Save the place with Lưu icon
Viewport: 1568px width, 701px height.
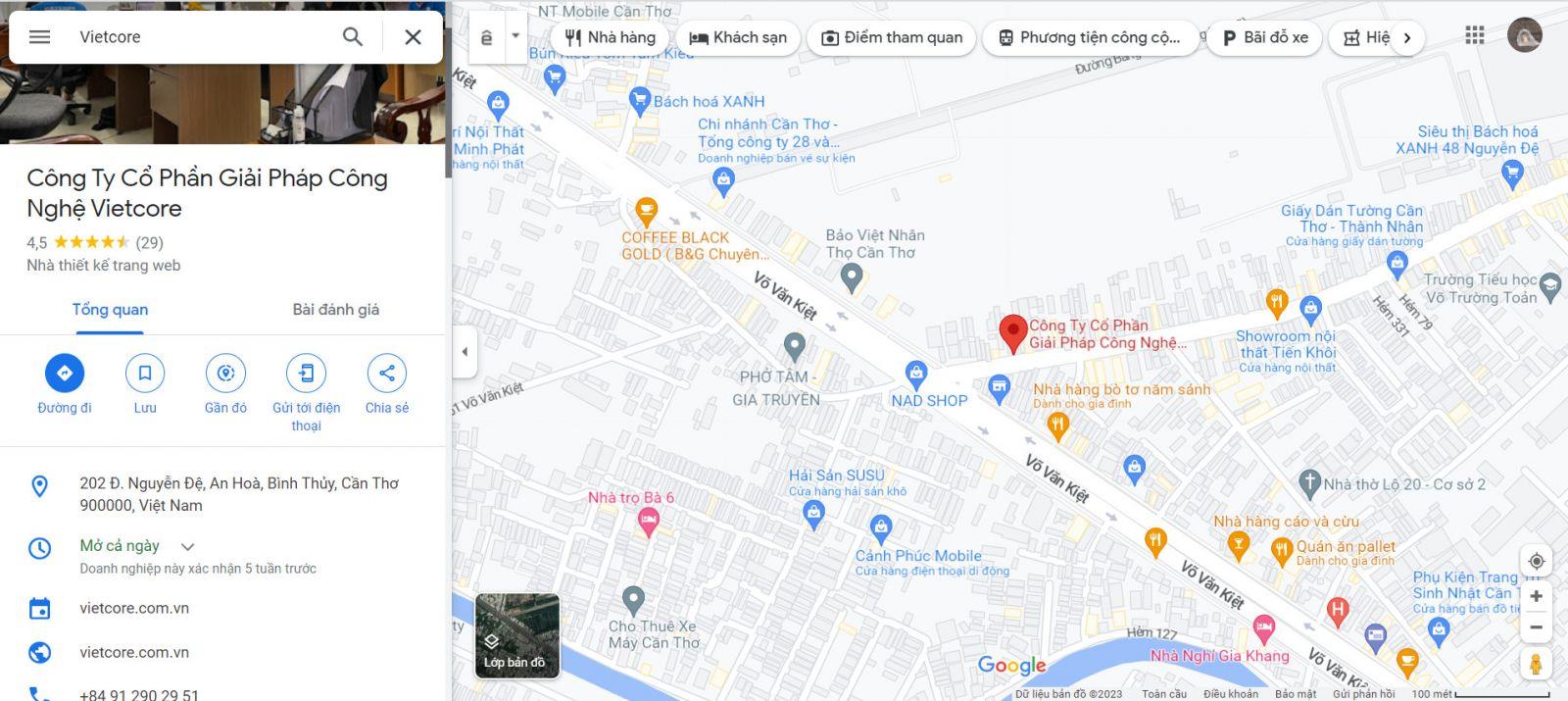click(x=145, y=373)
